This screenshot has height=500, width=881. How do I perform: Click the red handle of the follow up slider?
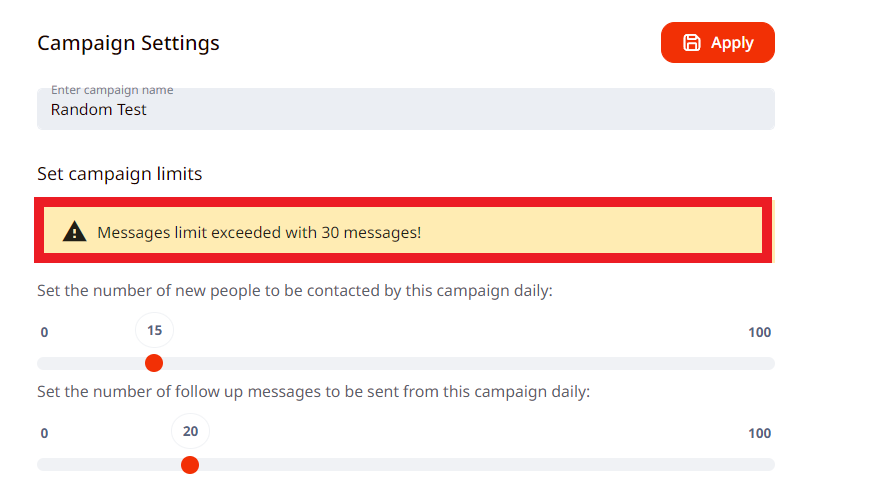(x=190, y=464)
